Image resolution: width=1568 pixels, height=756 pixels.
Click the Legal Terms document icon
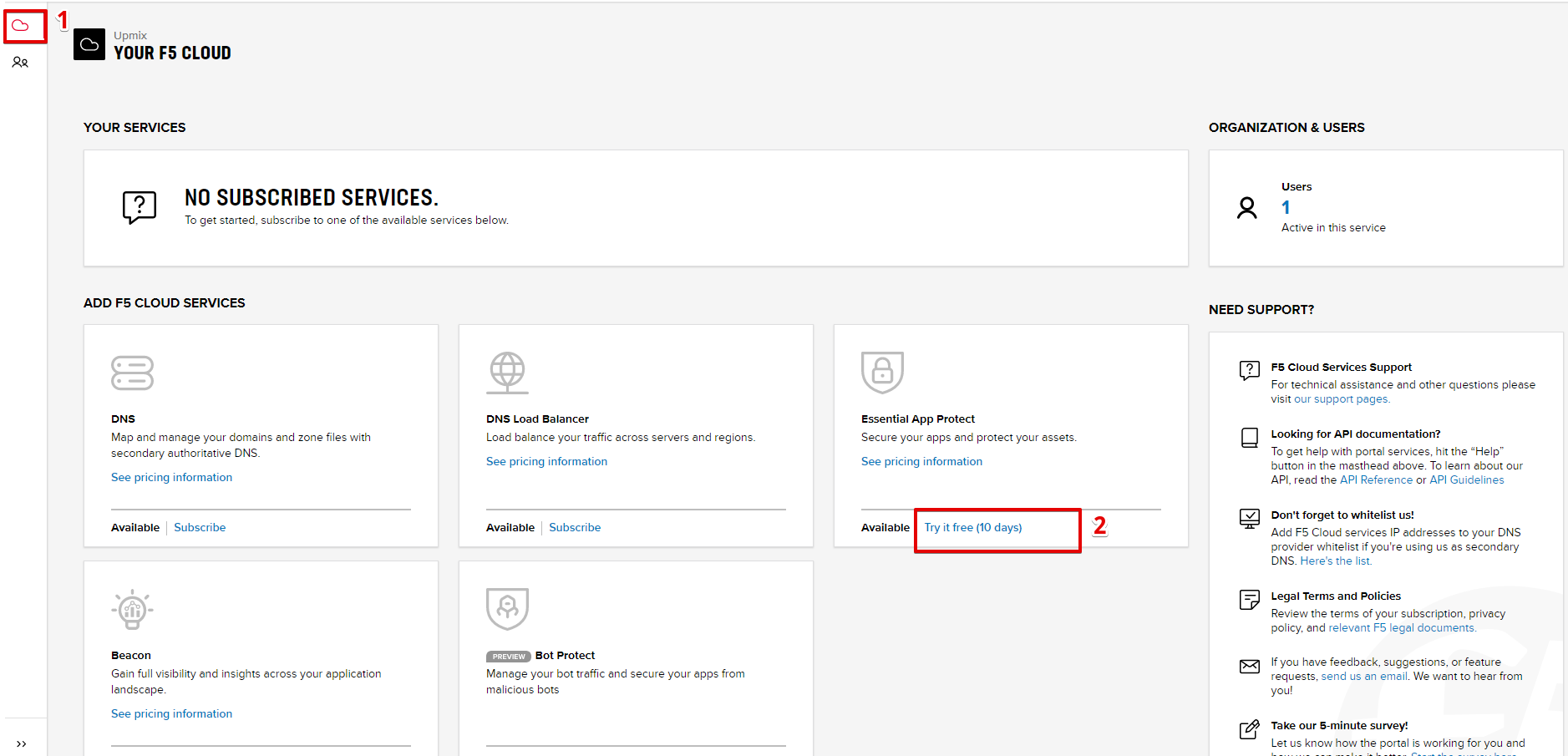click(1250, 599)
